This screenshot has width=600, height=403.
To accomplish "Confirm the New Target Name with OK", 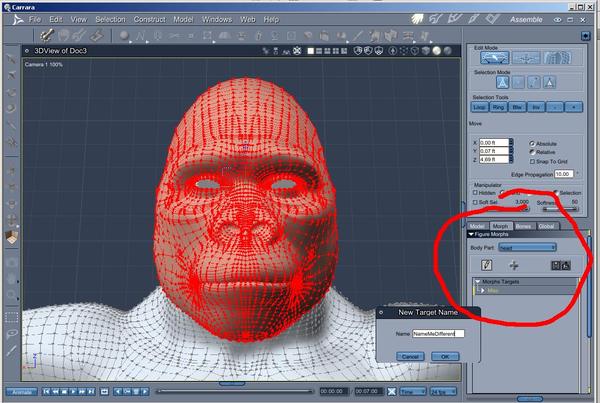I will [445, 357].
